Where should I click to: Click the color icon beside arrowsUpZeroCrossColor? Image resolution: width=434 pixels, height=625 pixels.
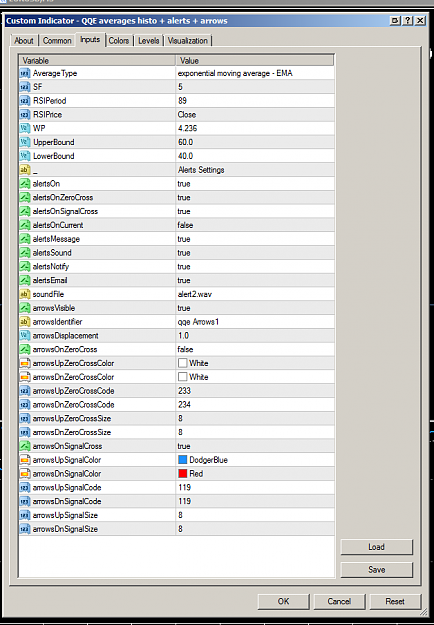click(25, 364)
